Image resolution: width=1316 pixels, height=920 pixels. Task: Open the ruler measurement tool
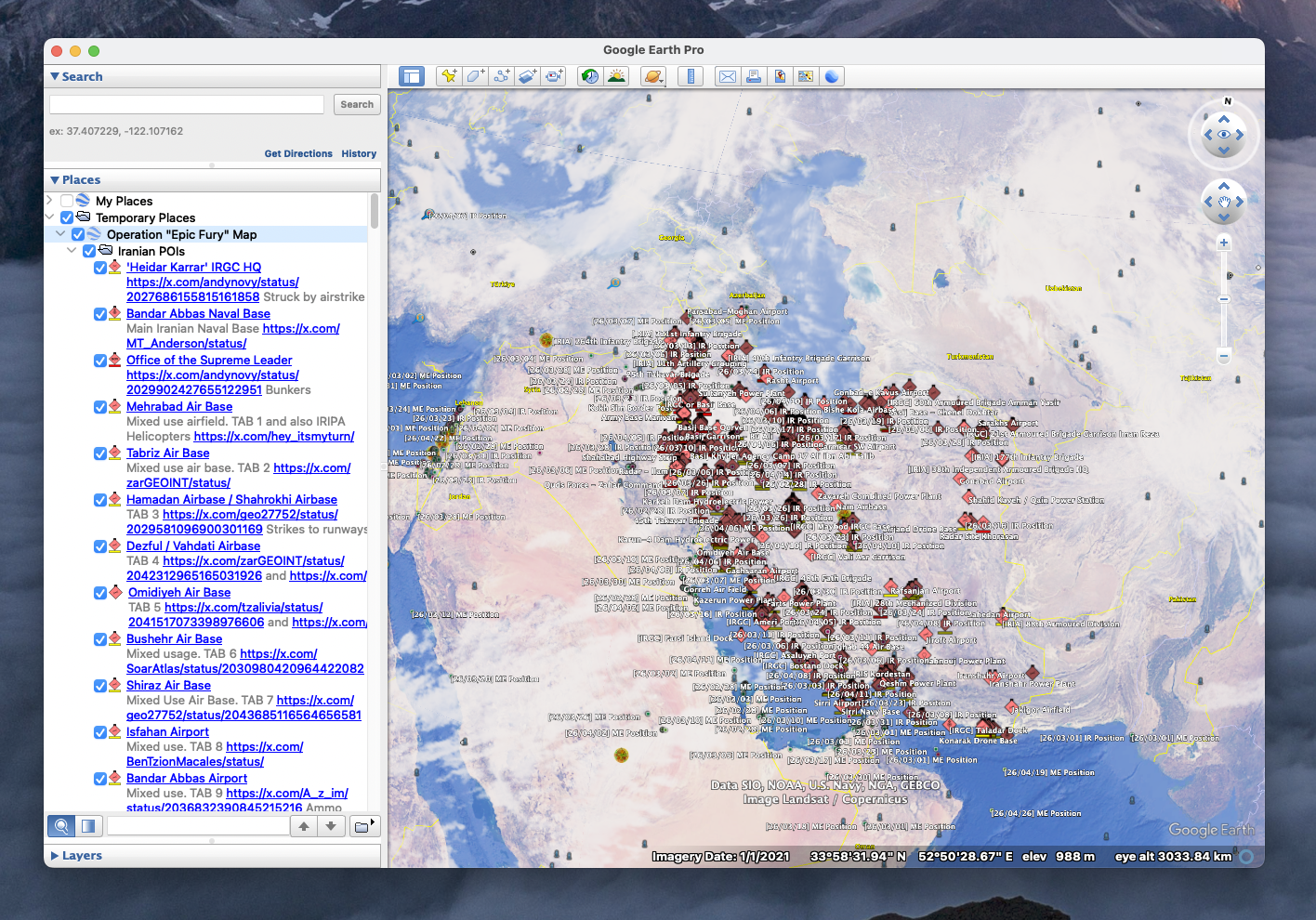pyautogui.click(x=691, y=76)
